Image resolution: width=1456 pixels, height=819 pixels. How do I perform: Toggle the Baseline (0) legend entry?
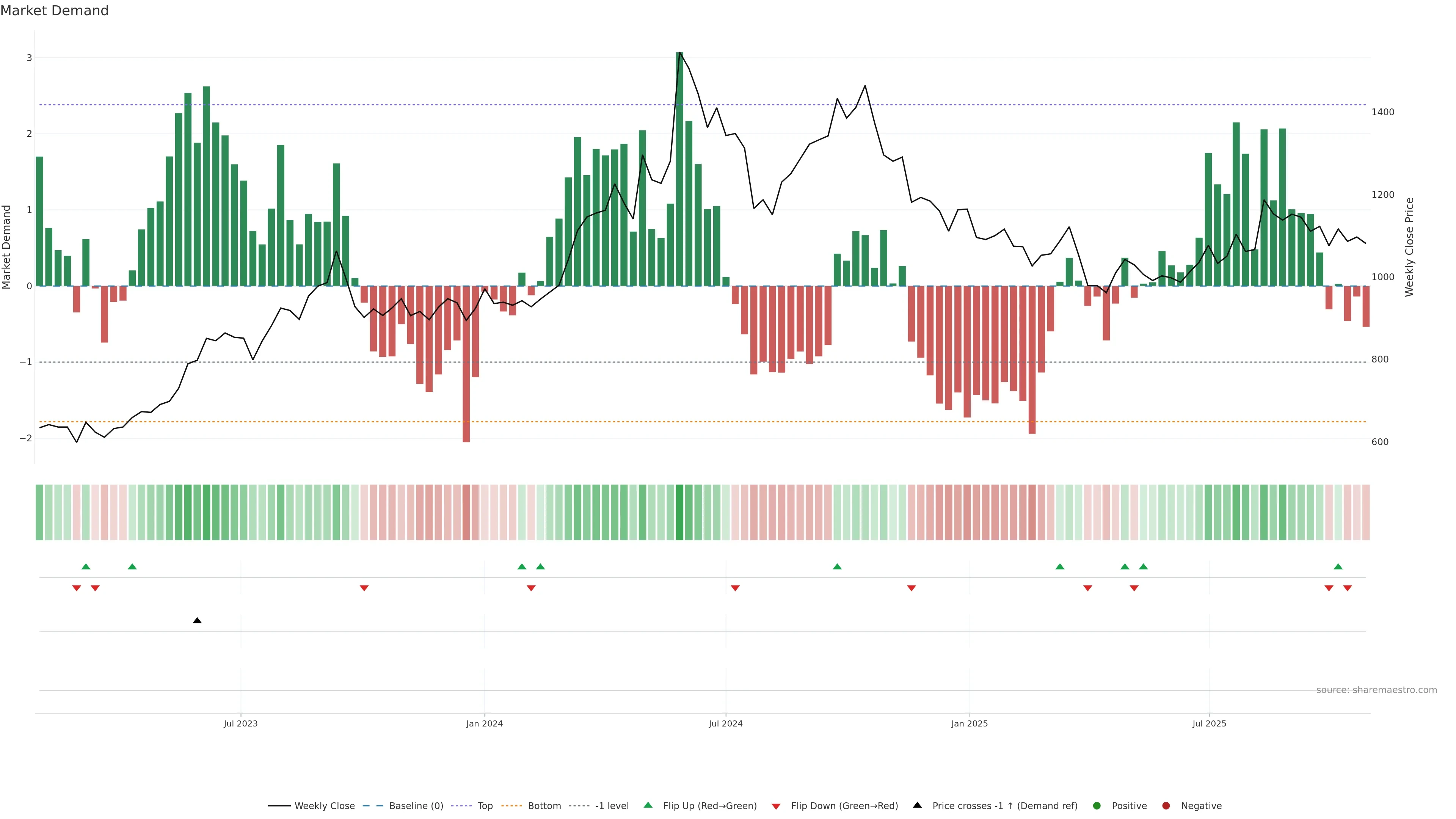tap(416, 806)
